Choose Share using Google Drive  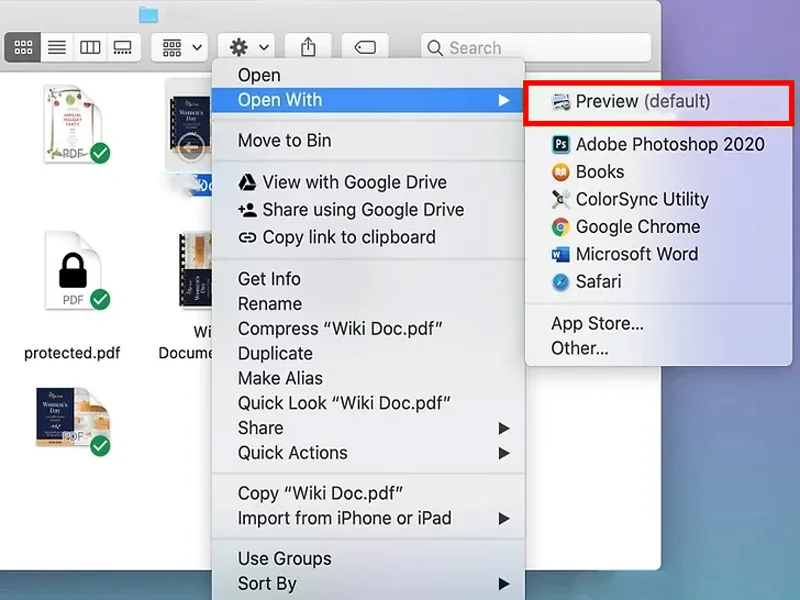(368, 210)
